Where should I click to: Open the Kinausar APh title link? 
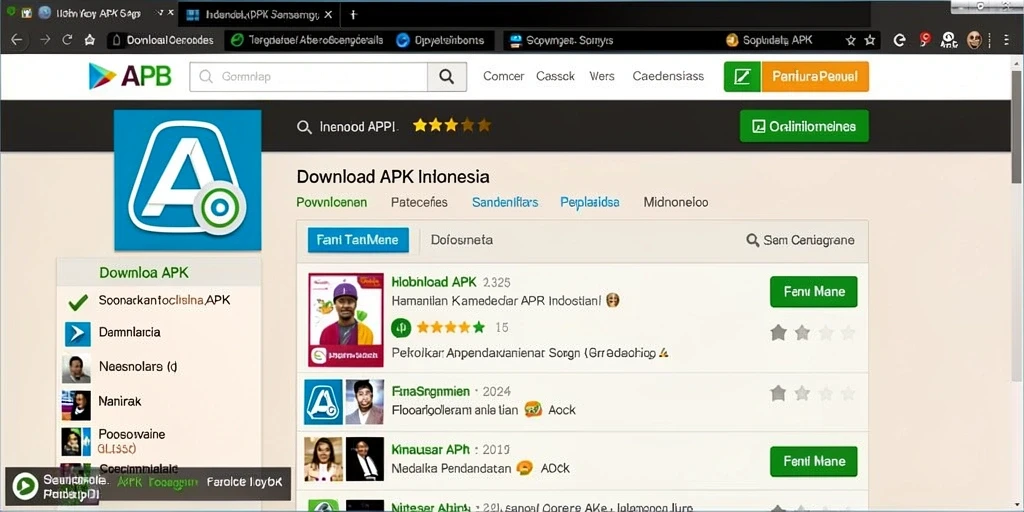pyautogui.click(x=430, y=449)
